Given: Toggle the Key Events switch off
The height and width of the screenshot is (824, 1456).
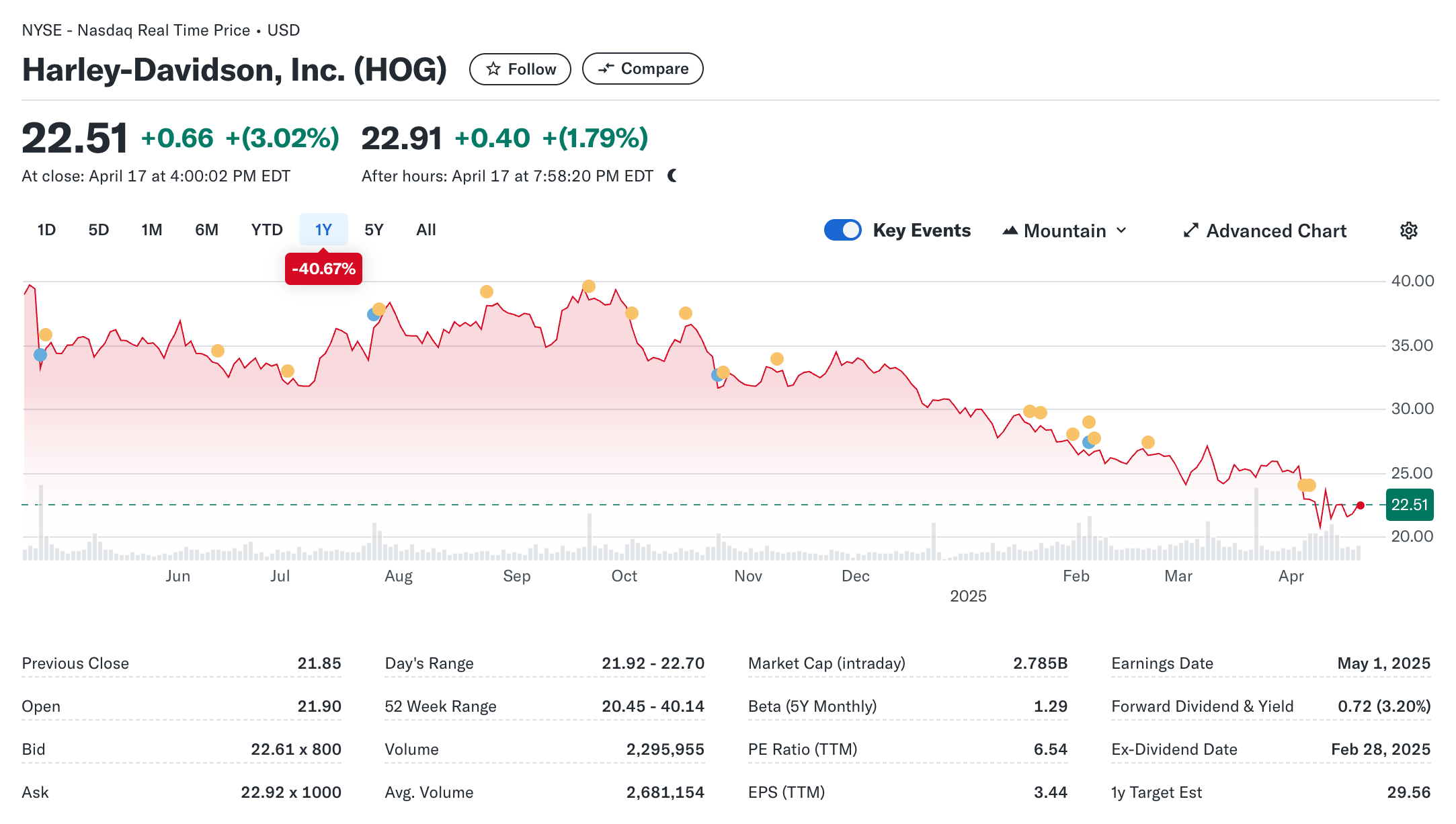Looking at the screenshot, I should 842,230.
